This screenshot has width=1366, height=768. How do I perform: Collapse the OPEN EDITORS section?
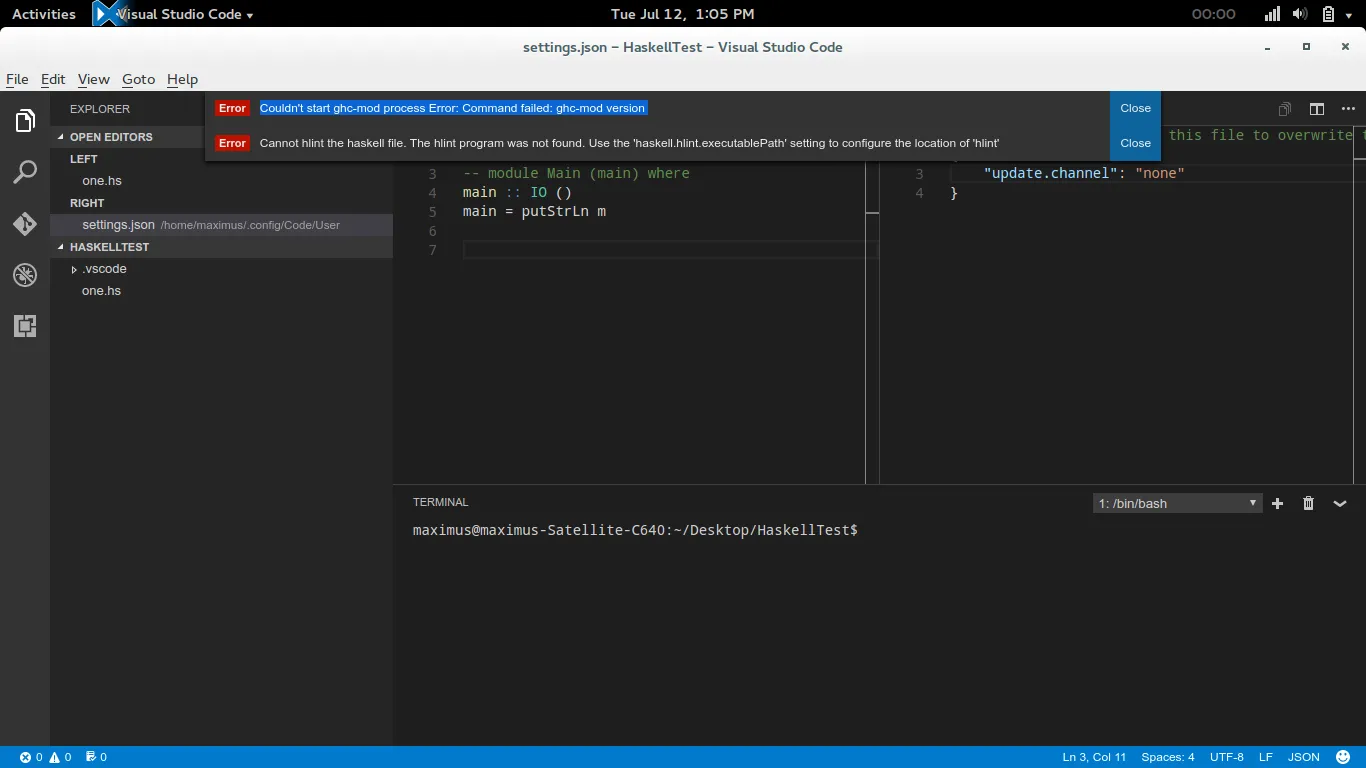tap(110, 137)
